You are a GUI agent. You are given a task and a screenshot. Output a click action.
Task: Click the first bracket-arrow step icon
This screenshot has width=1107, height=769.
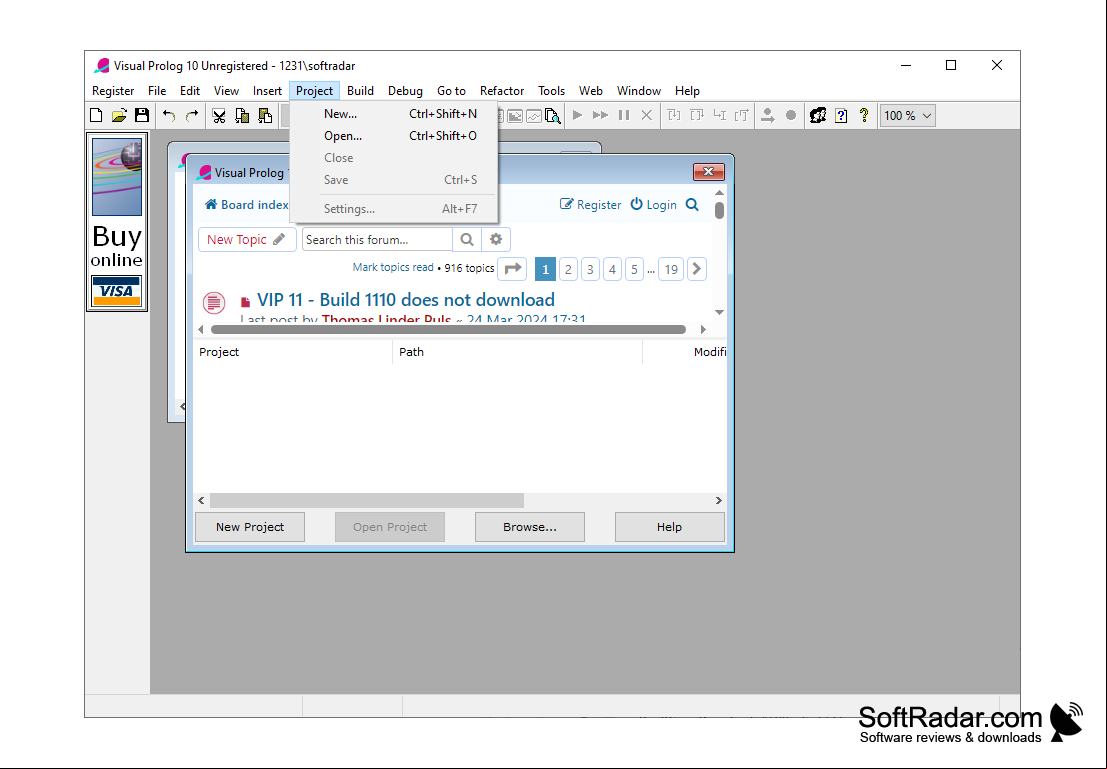[674, 115]
